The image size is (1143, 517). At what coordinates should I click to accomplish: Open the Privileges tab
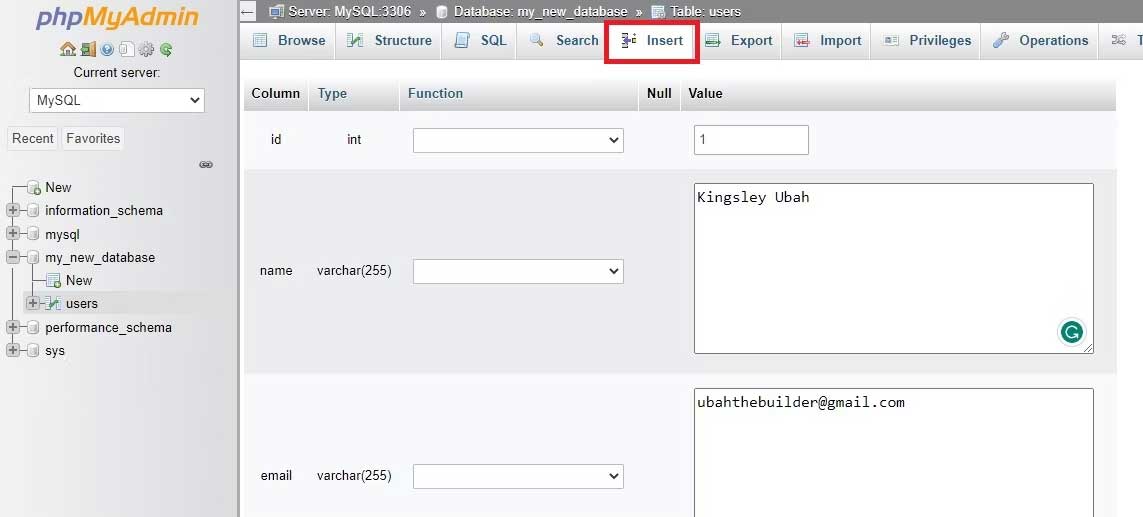[927, 41]
